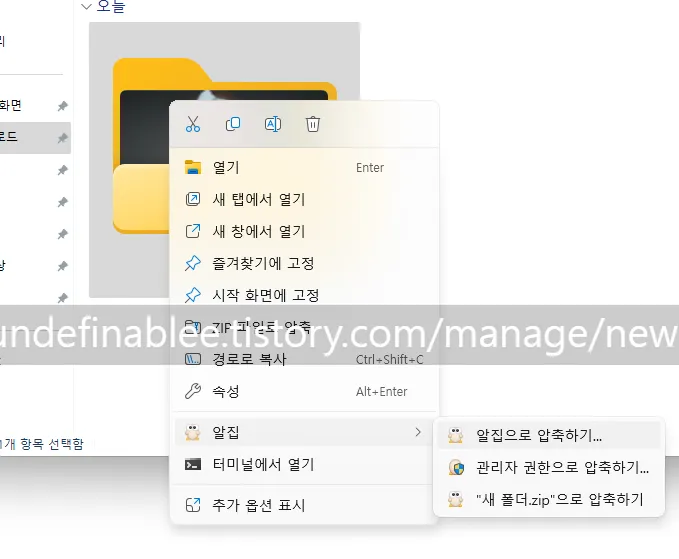This screenshot has width=679, height=559.
Task: Click the Delete trash icon
Action: pos(313,124)
